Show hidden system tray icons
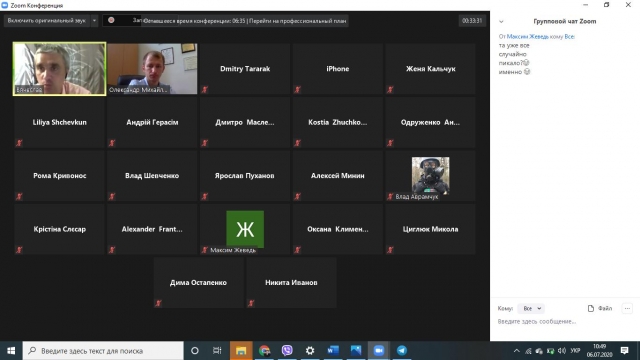Image resolution: width=640 pixels, height=360 pixels. (x=516, y=351)
